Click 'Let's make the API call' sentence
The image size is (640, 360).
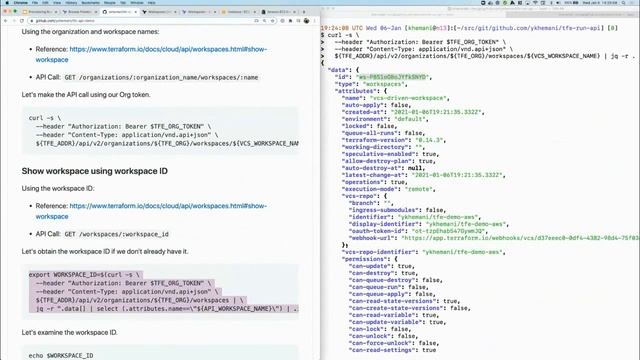pos(86,95)
